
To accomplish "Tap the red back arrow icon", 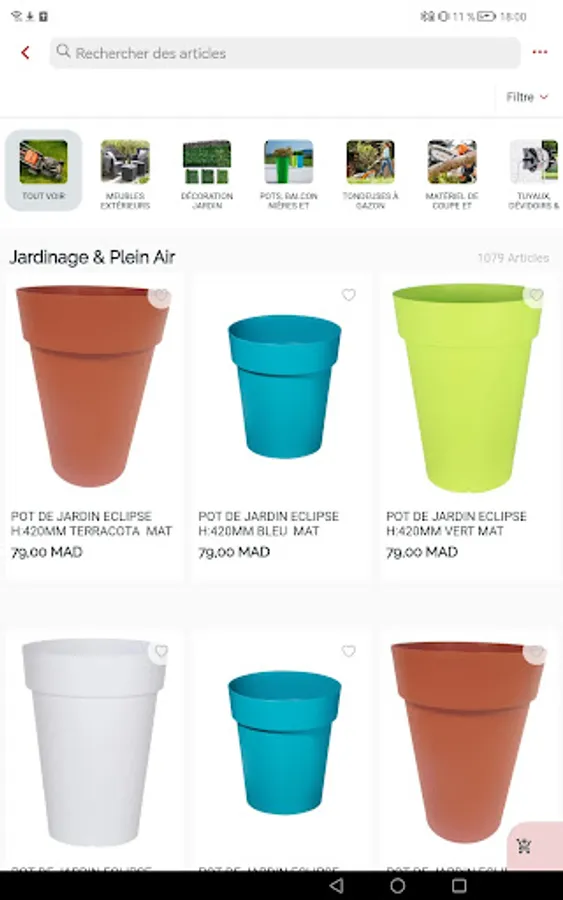I will point(25,53).
